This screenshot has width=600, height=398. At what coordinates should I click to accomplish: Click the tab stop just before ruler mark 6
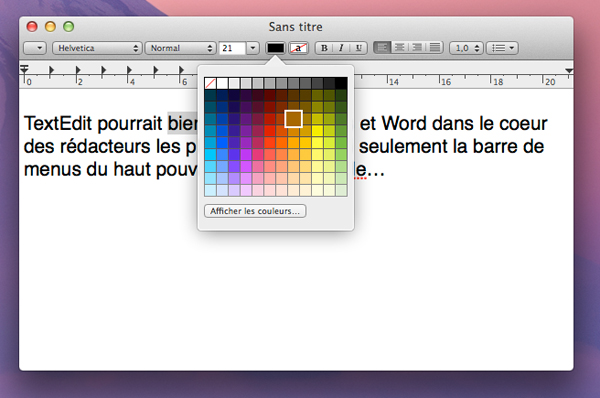[x=181, y=70]
